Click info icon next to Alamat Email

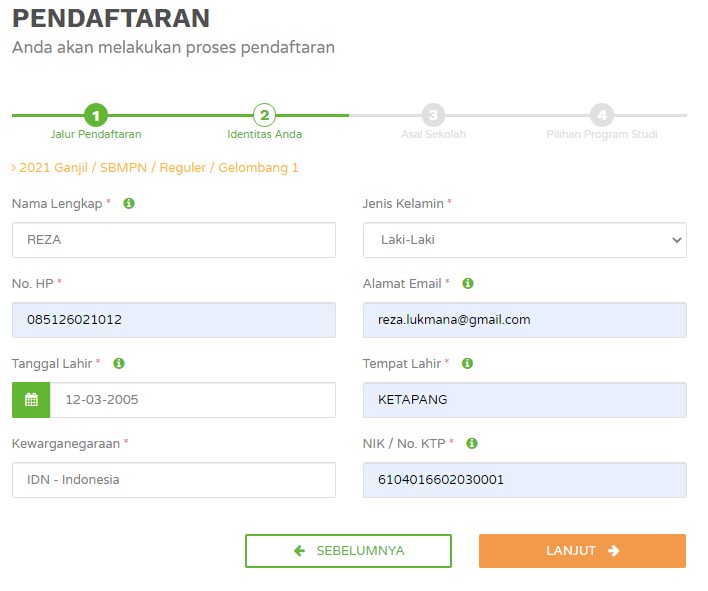pos(468,284)
